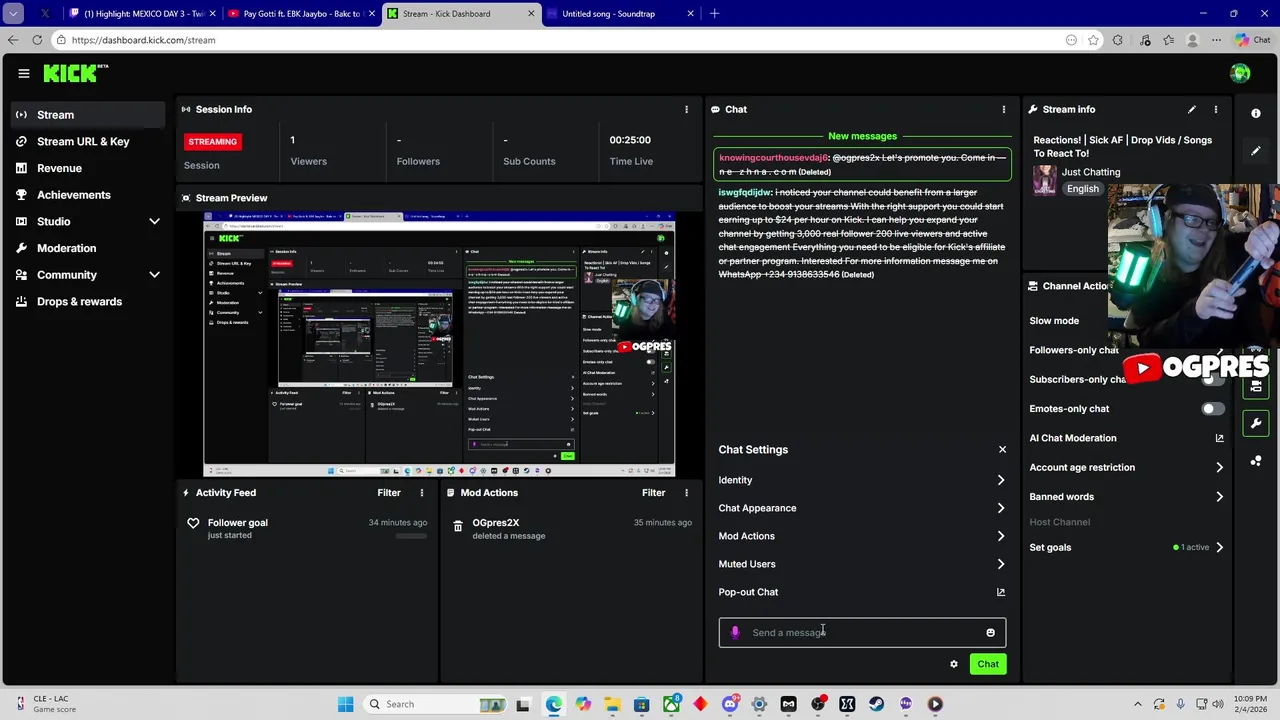This screenshot has width=1280, height=720.
Task: Toggle Emotes-only chat switch
Action: [x=1212, y=408]
